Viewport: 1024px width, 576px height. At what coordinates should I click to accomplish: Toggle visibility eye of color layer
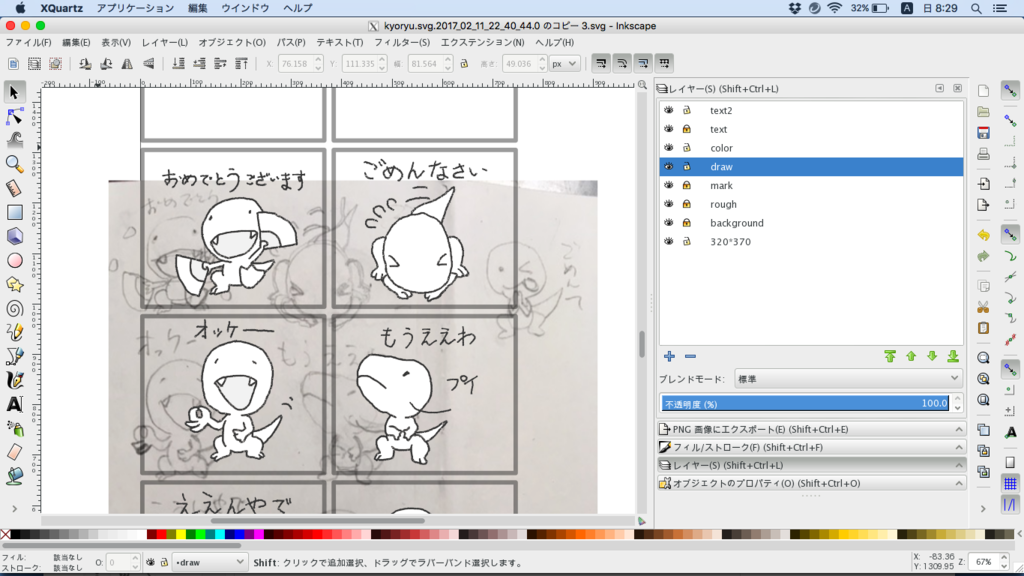[669, 148]
